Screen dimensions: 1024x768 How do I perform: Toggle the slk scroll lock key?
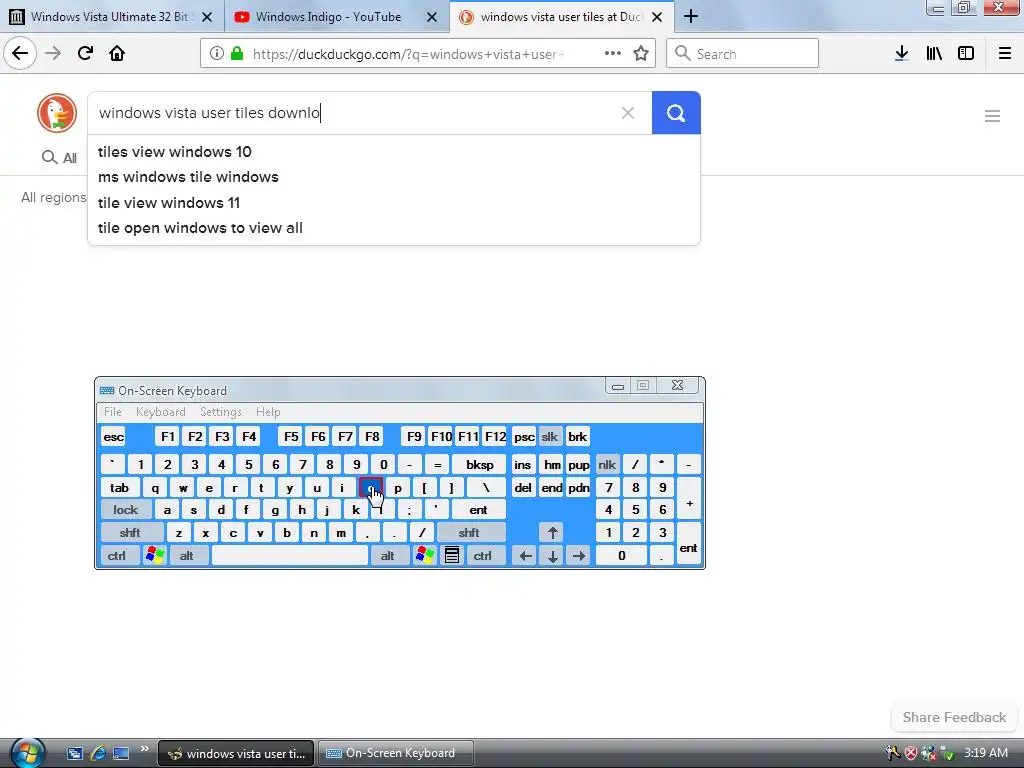coord(550,437)
